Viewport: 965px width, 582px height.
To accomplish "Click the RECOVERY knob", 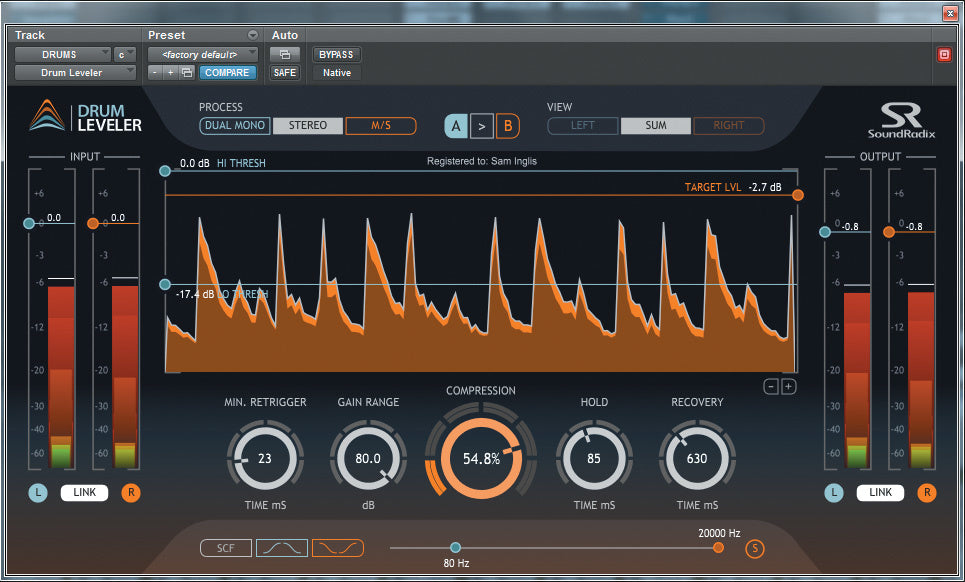I will coord(697,458).
